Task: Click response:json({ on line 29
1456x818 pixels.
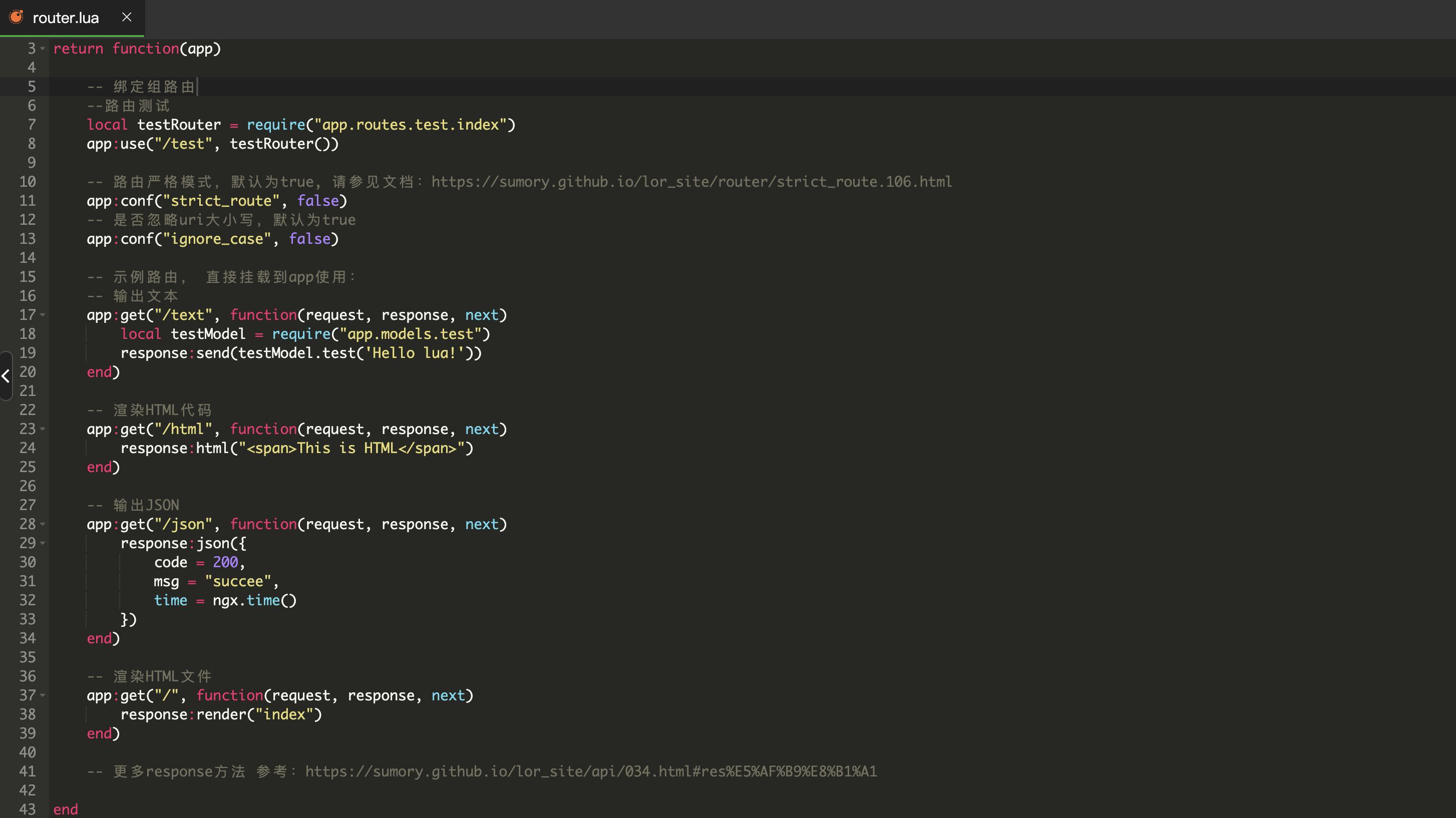Action: [x=183, y=543]
